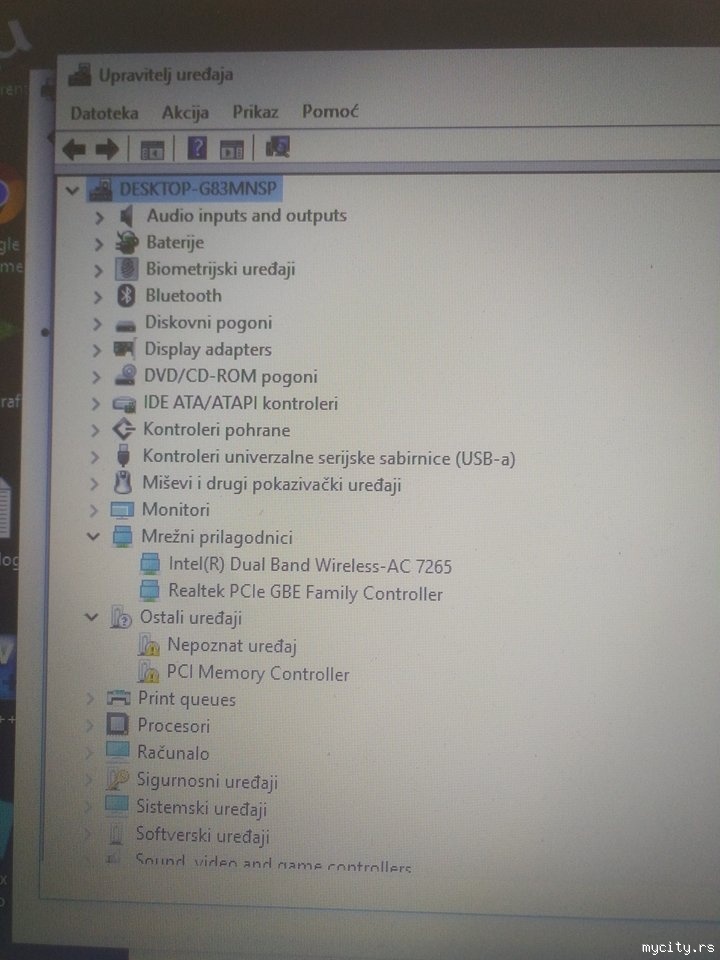The image size is (720, 960).
Task: Expand the Kontroleri pohrane node
Action: tap(95, 430)
